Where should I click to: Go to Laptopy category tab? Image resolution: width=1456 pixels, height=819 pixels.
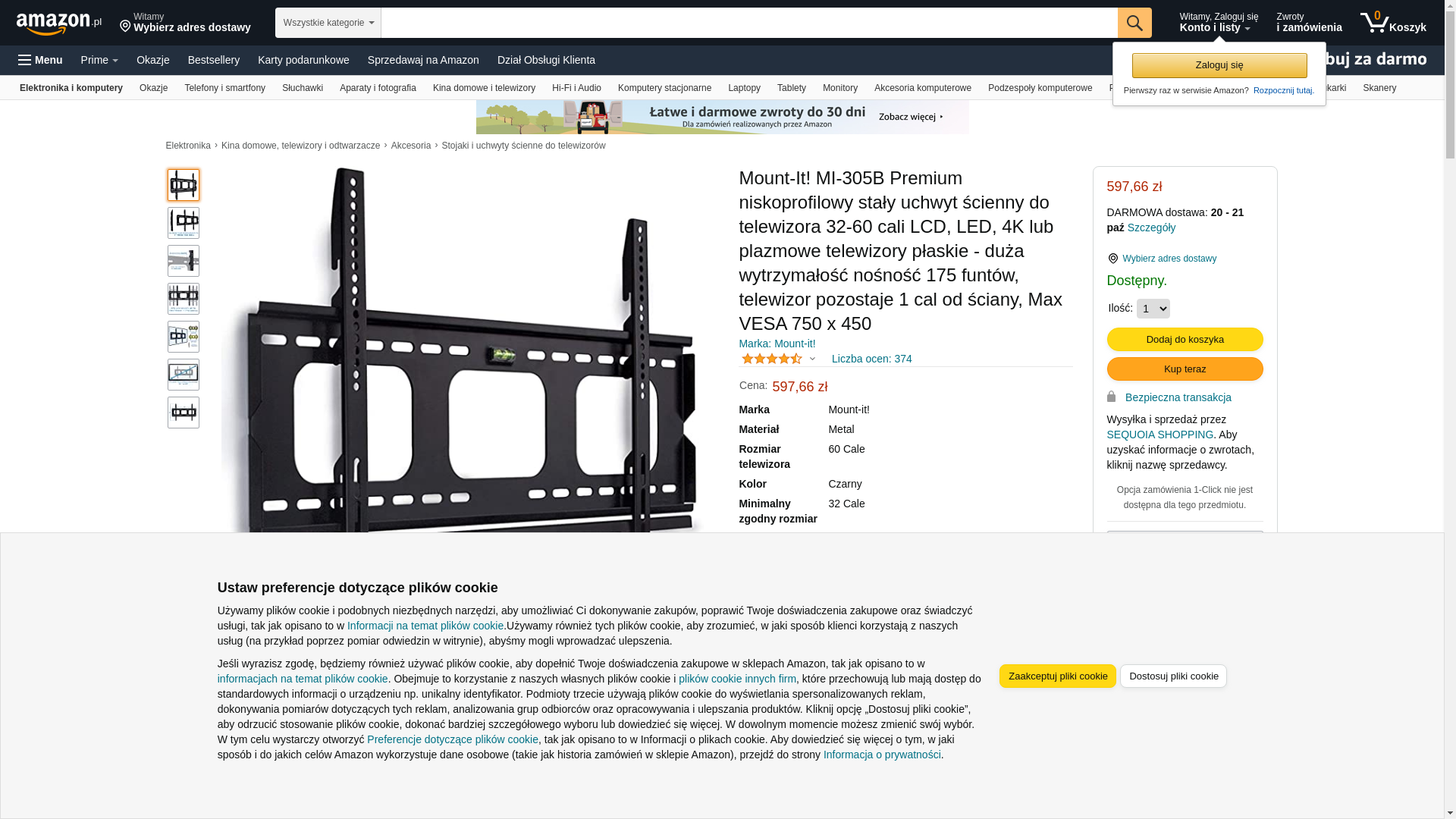pyautogui.click(x=744, y=88)
